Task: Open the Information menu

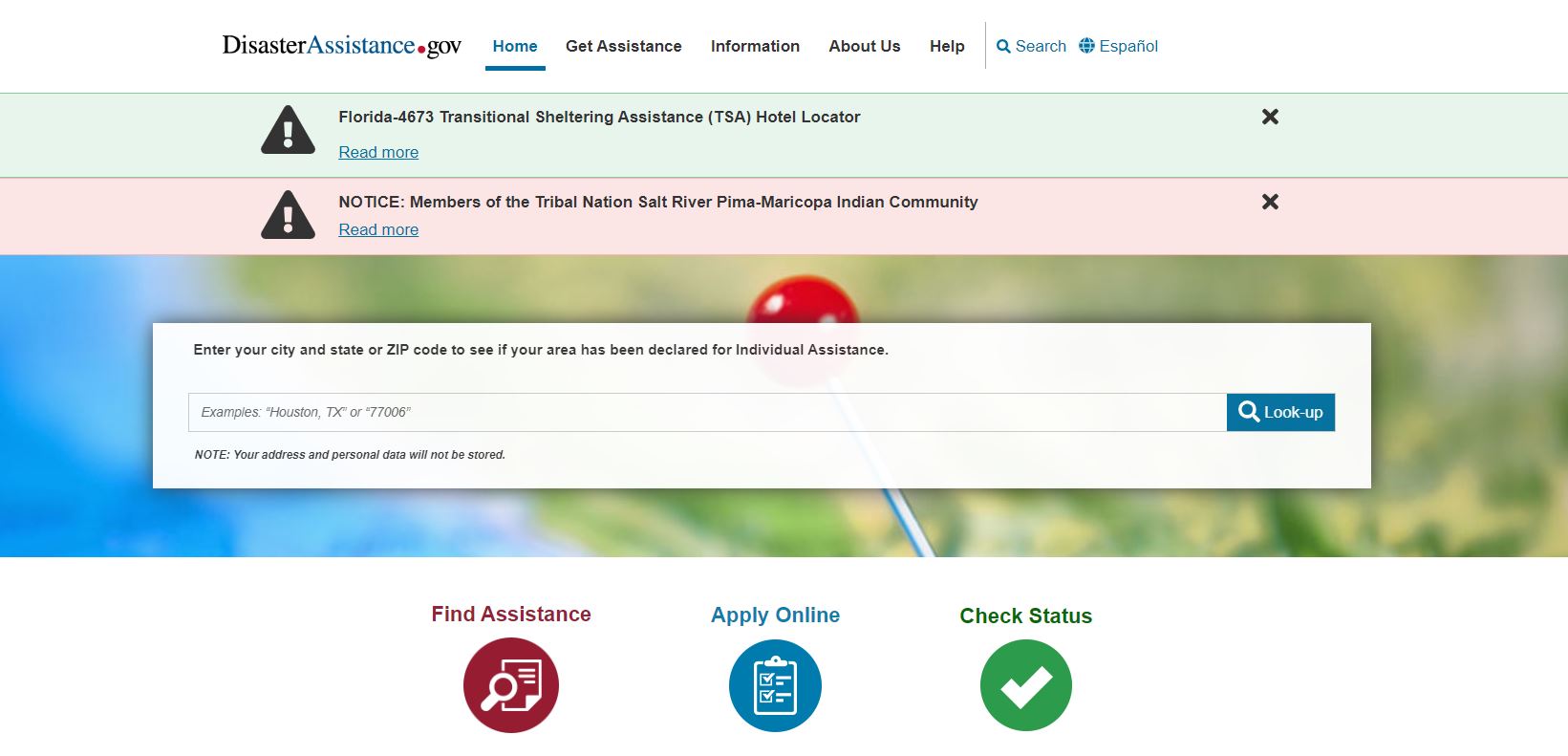Action: pyautogui.click(x=755, y=46)
